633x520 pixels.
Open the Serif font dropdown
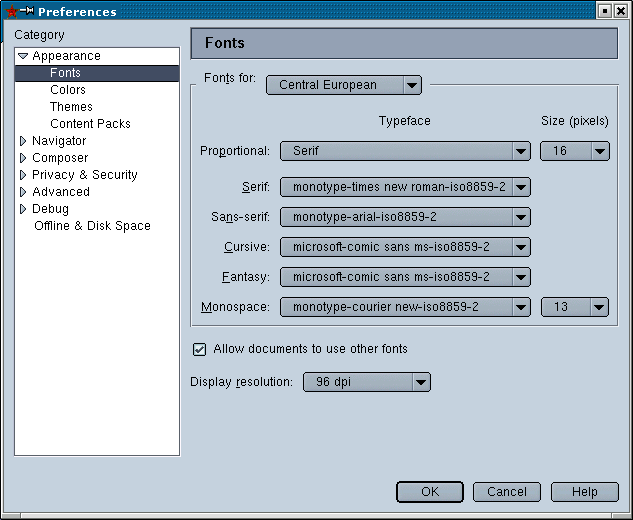click(405, 187)
